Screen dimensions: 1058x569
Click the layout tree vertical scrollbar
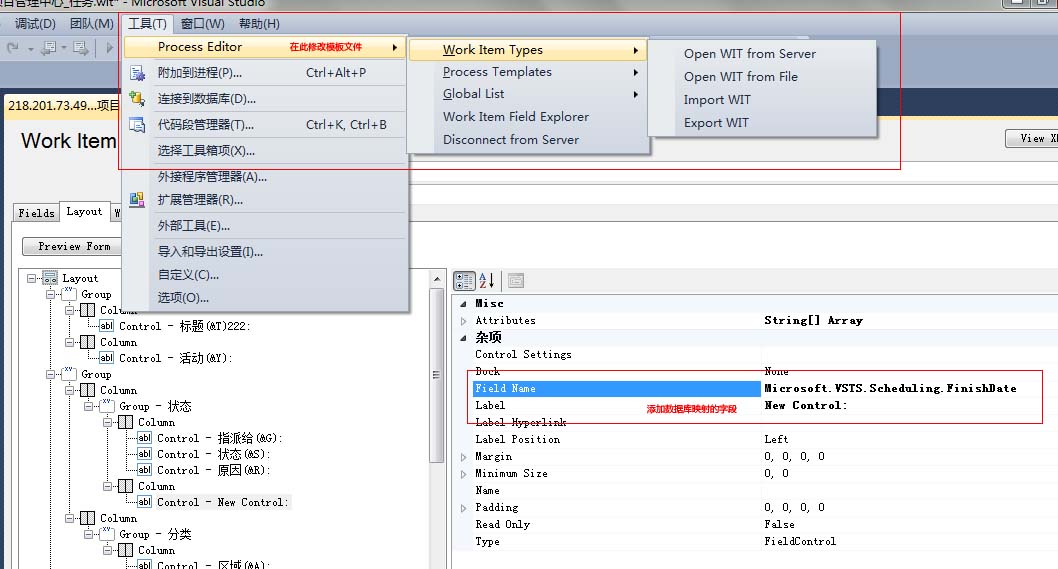tap(436, 375)
